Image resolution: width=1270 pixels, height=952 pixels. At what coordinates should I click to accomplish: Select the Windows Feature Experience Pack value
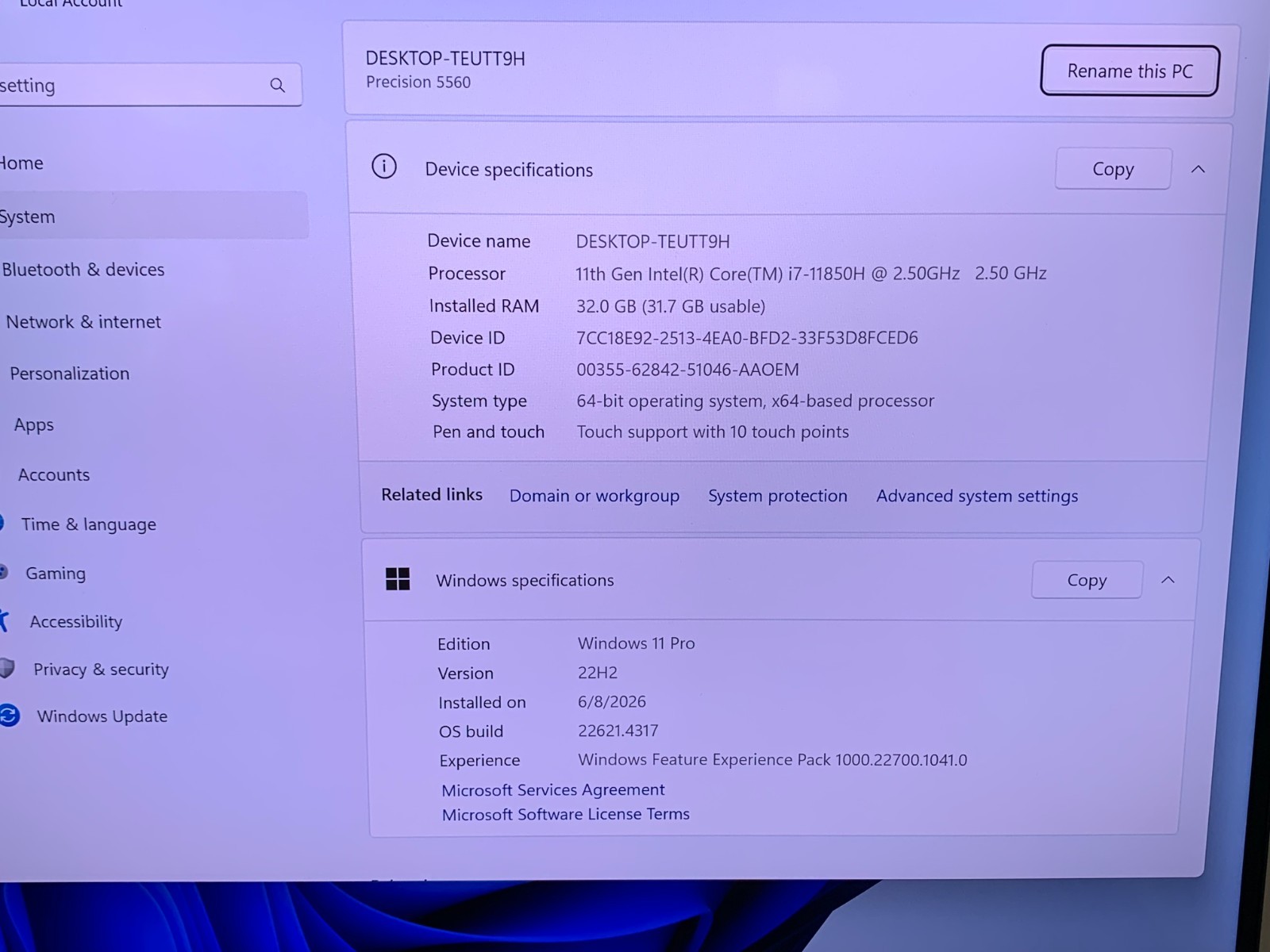tap(772, 759)
